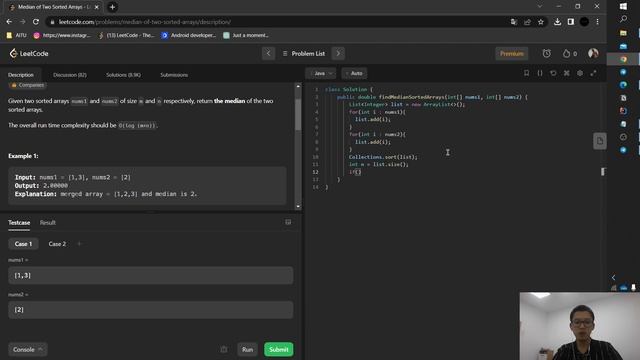The width and height of the screenshot is (640, 360).
Task: Expand the Console panel
Action: pos(28,349)
